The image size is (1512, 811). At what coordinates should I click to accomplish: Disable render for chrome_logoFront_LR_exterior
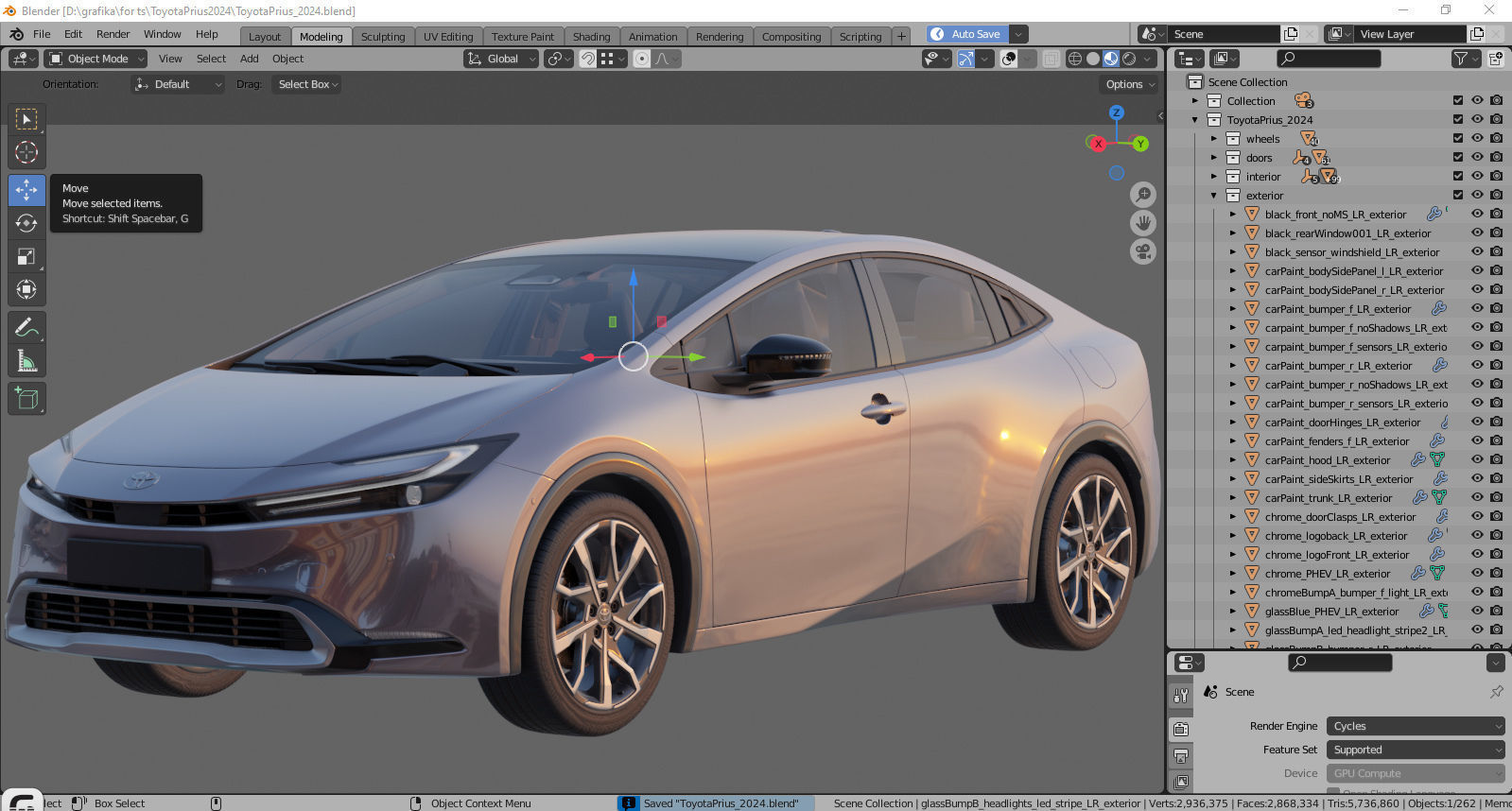pyautogui.click(x=1496, y=554)
